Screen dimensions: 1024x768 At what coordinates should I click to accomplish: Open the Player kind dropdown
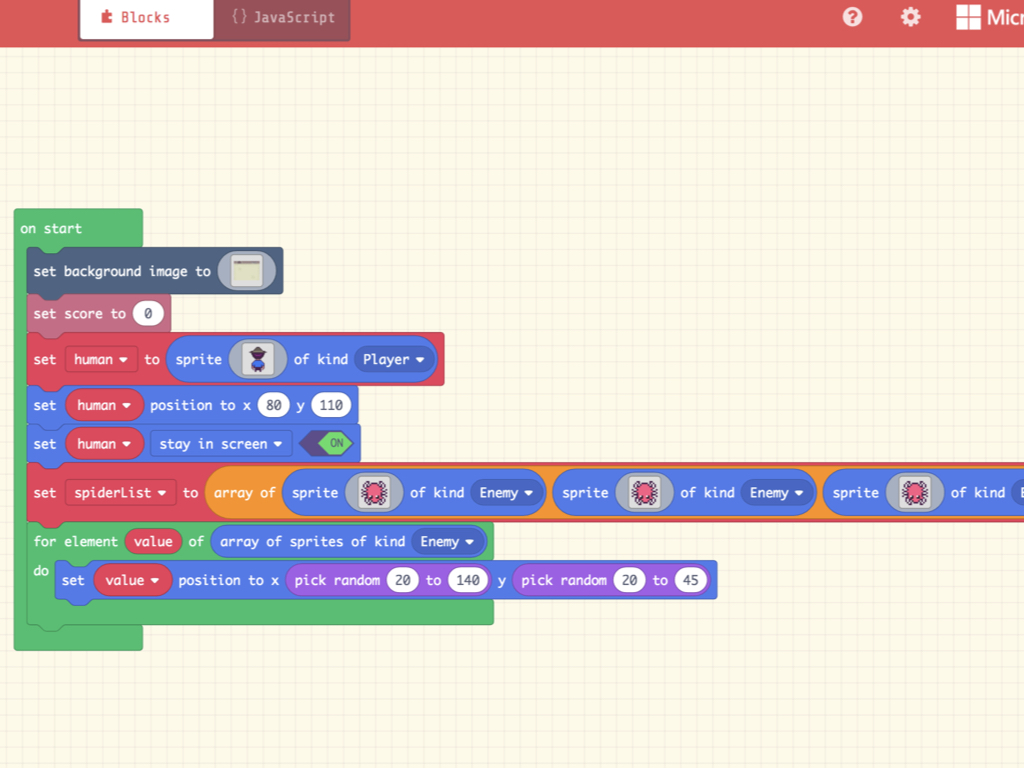[x=394, y=359]
